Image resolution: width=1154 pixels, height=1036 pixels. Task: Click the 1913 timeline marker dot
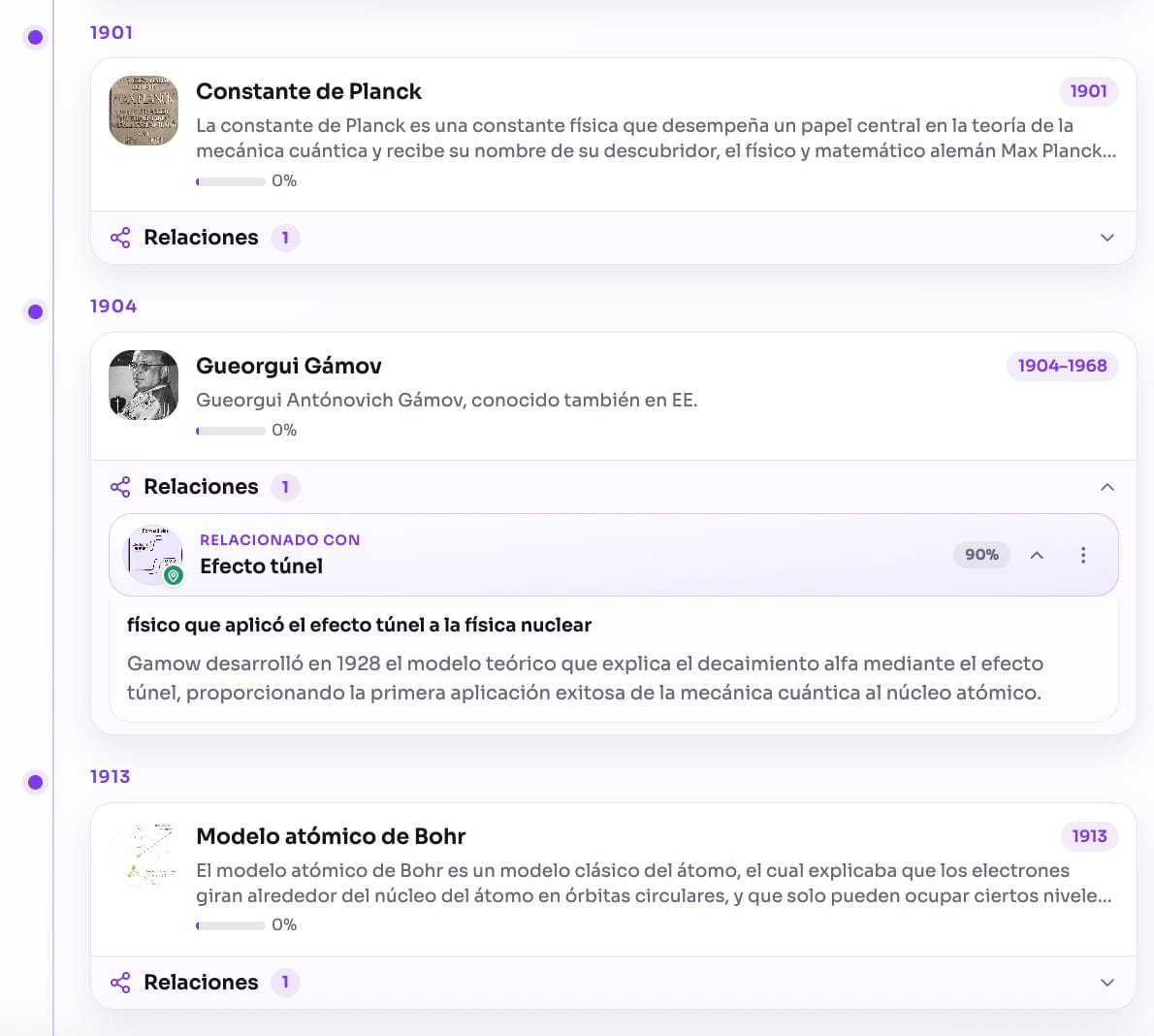pyautogui.click(x=35, y=782)
